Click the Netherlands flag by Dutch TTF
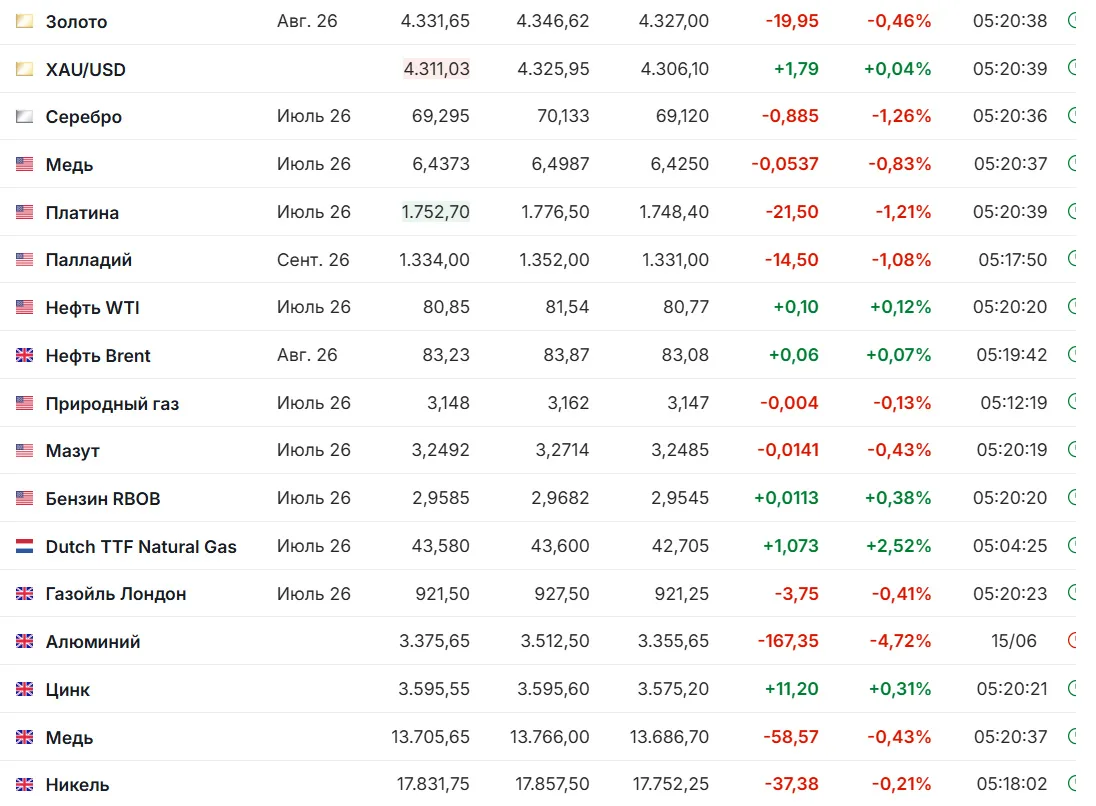 (x=24, y=546)
